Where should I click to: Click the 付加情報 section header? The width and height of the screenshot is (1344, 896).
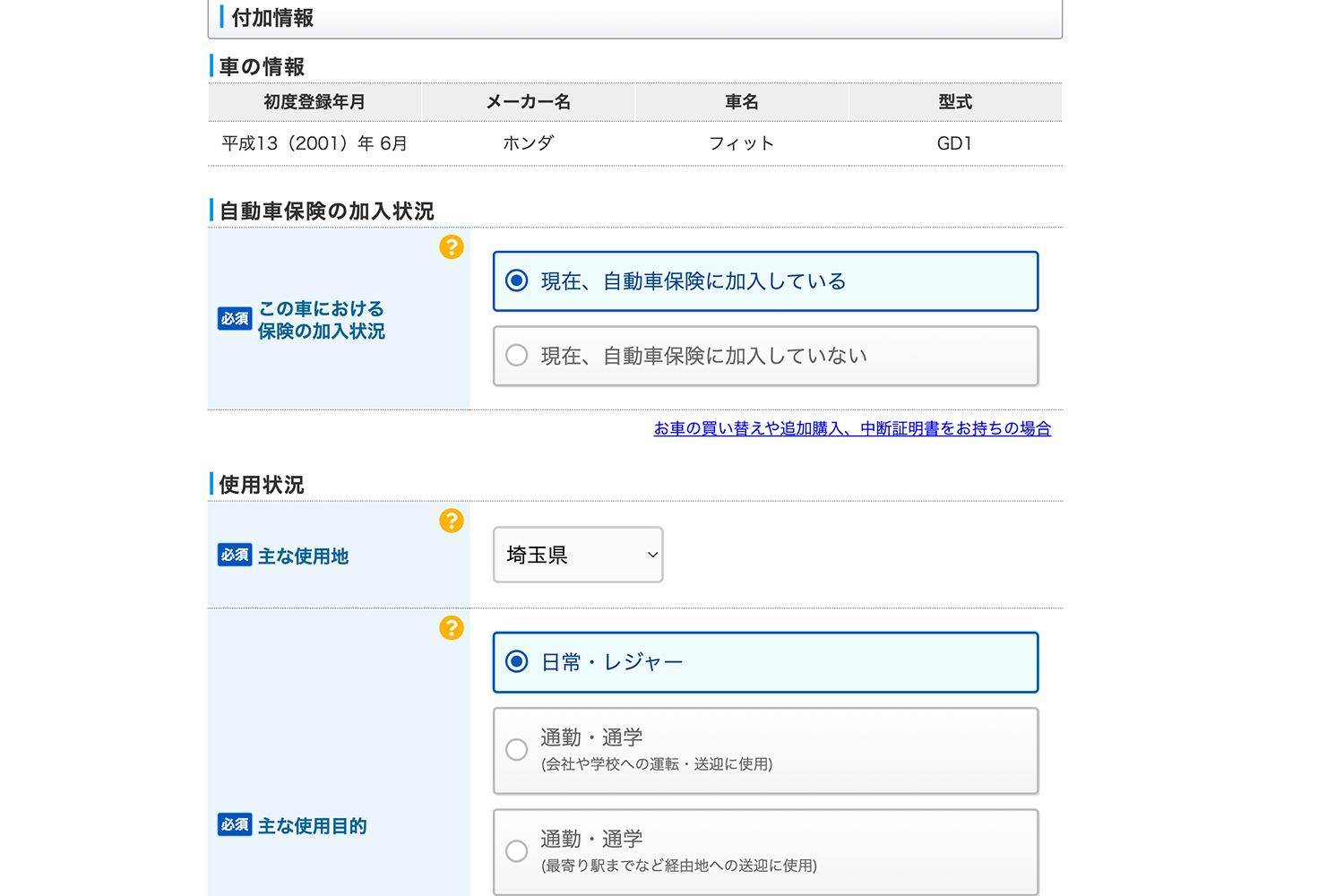click(x=635, y=19)
